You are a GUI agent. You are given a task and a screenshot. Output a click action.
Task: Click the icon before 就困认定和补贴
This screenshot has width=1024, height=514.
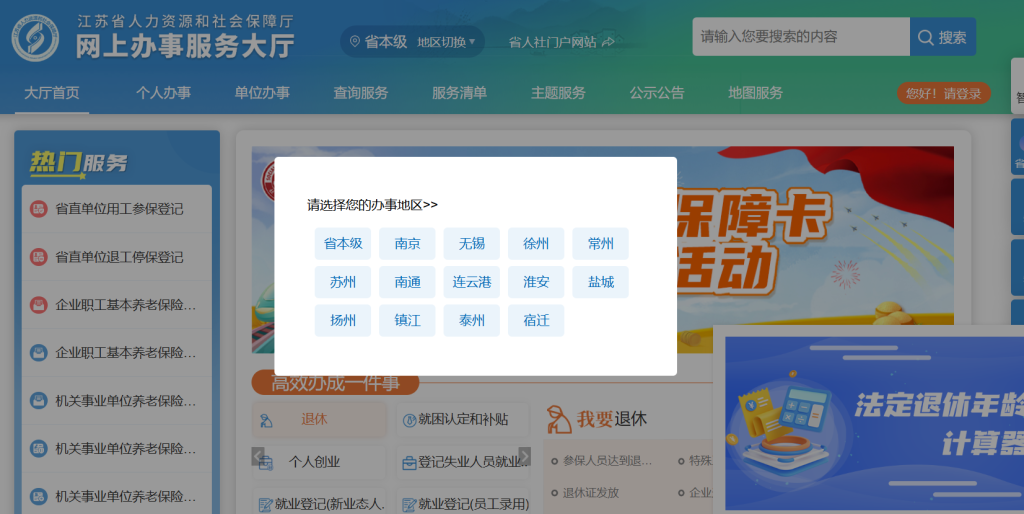(x=409, y=420)
